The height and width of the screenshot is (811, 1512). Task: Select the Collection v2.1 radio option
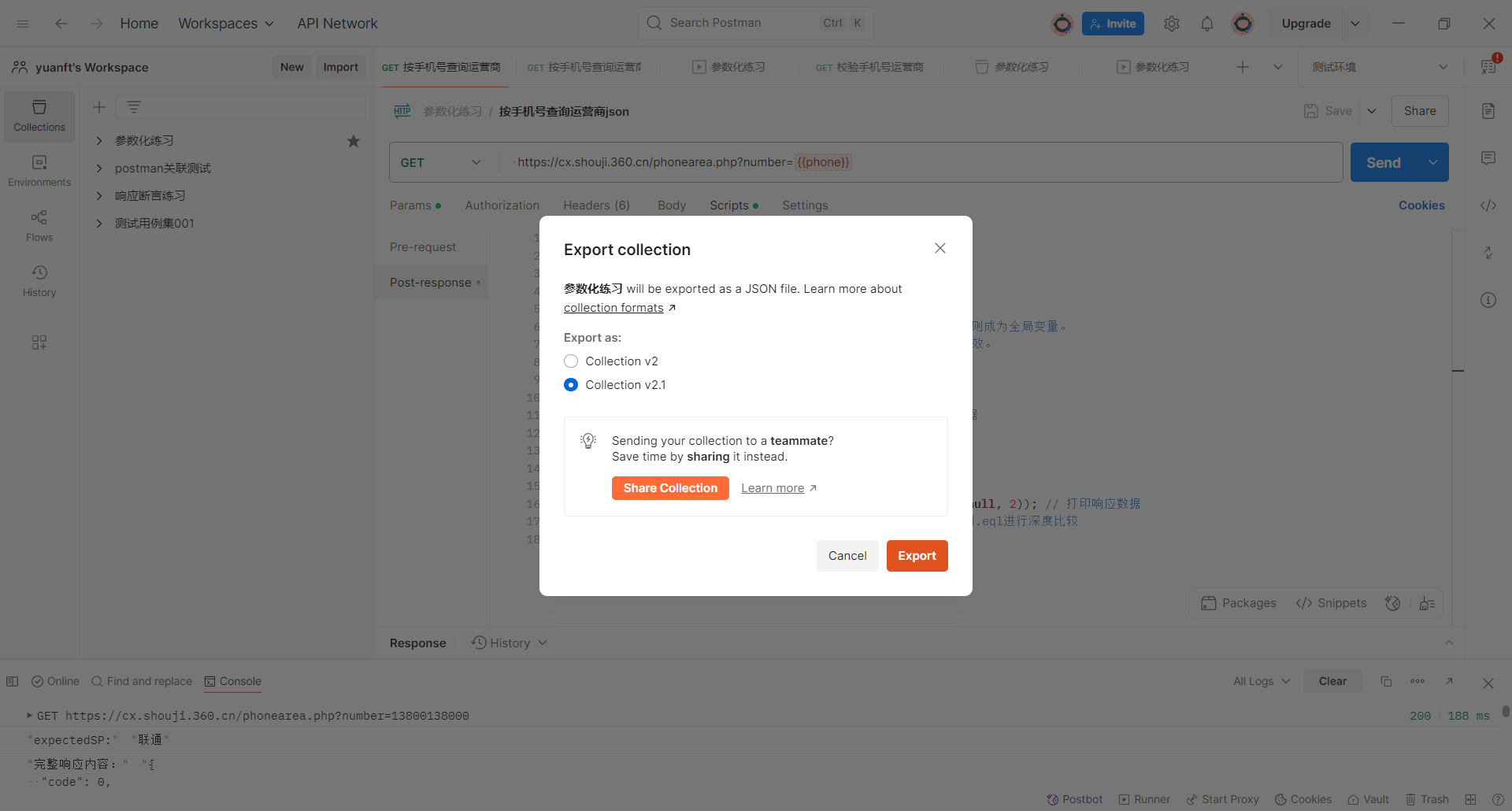[x=571, y=385]
